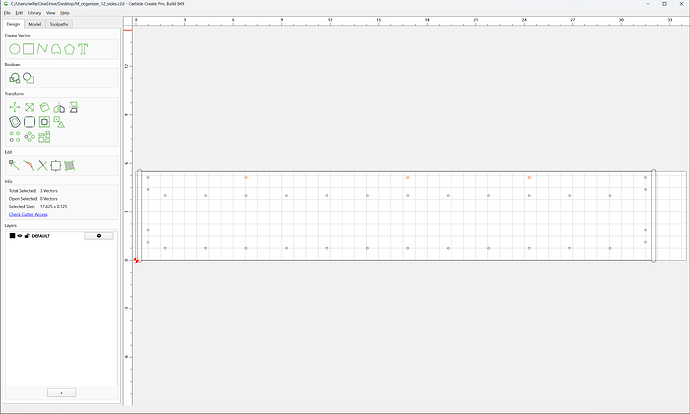Screen dimensions: 690x414
Task: Open the Resize/Scale transform tool
Action: point(29,107)
